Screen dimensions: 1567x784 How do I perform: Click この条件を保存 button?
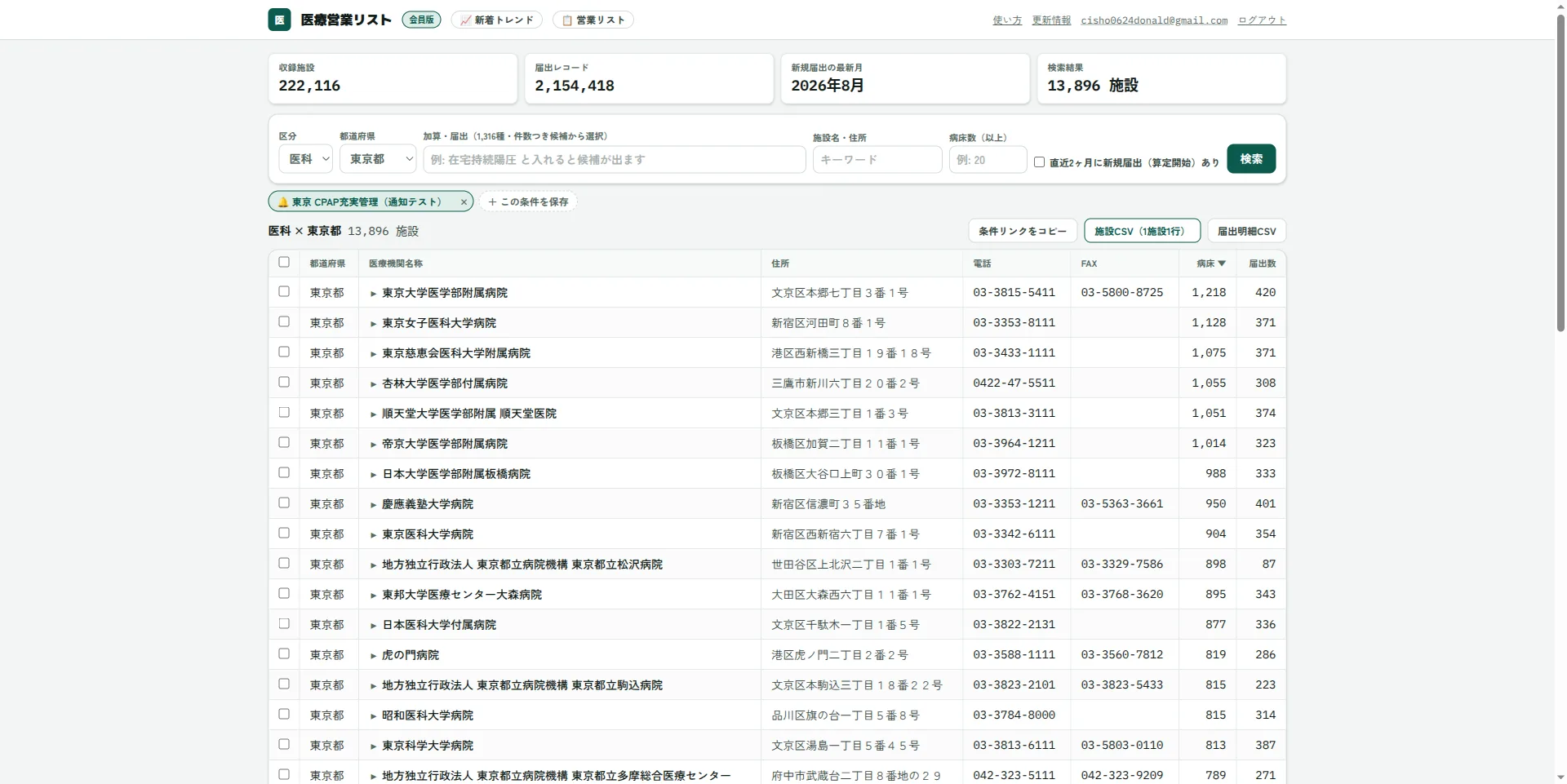[528, 202]
